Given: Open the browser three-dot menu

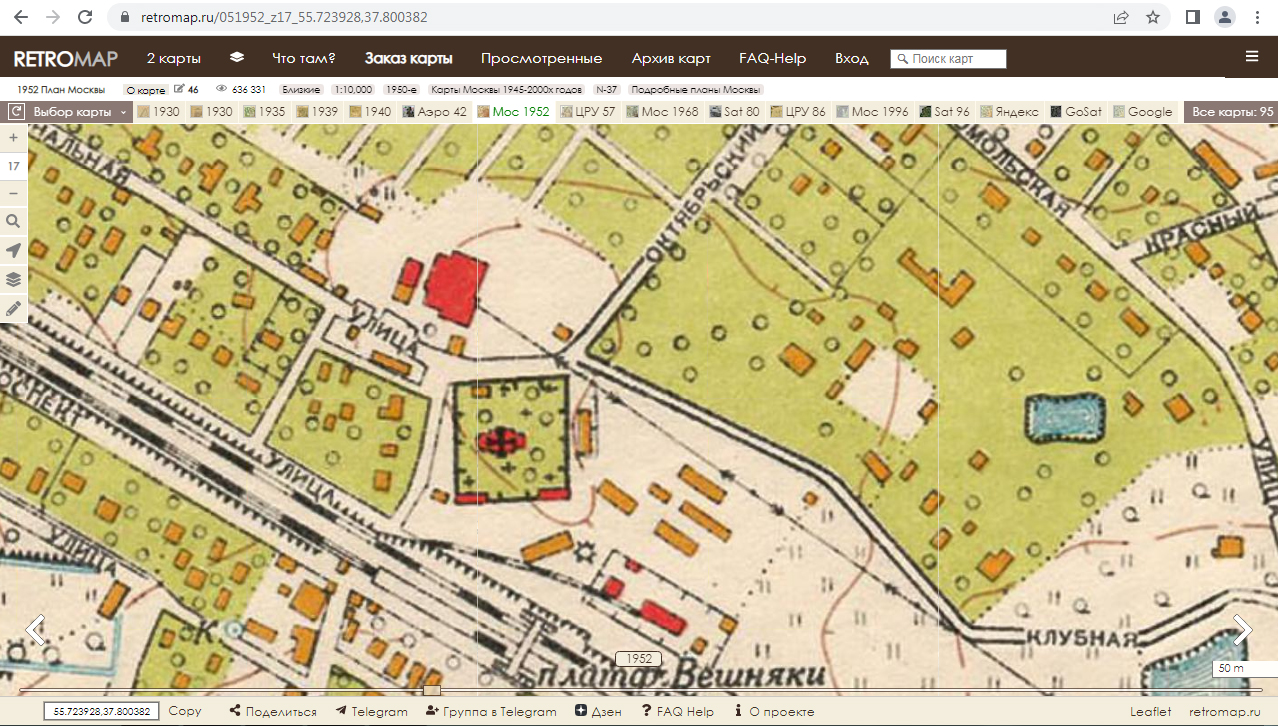Looking at the screenshot, I should point(1256,17).
